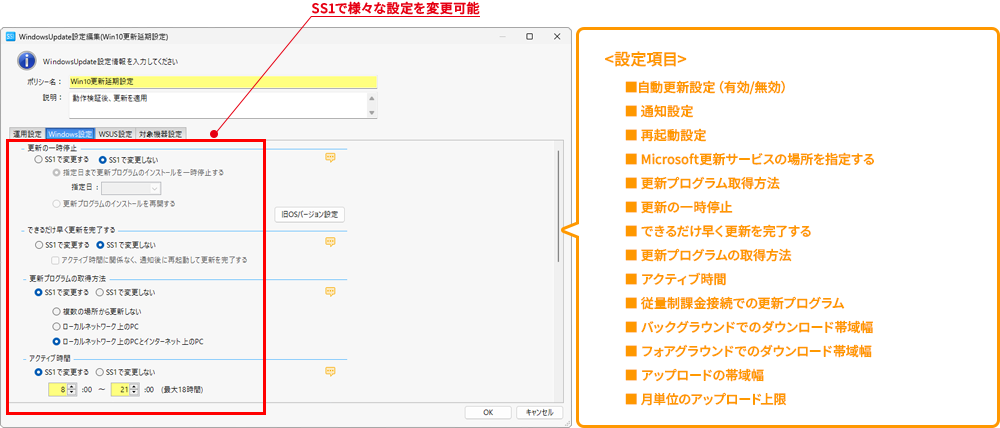Click the Microsoft更新サービスの場所を指定する entry
Image resolution: width=1000 pixels, height=428 pixels.
[x=750, y=159]
